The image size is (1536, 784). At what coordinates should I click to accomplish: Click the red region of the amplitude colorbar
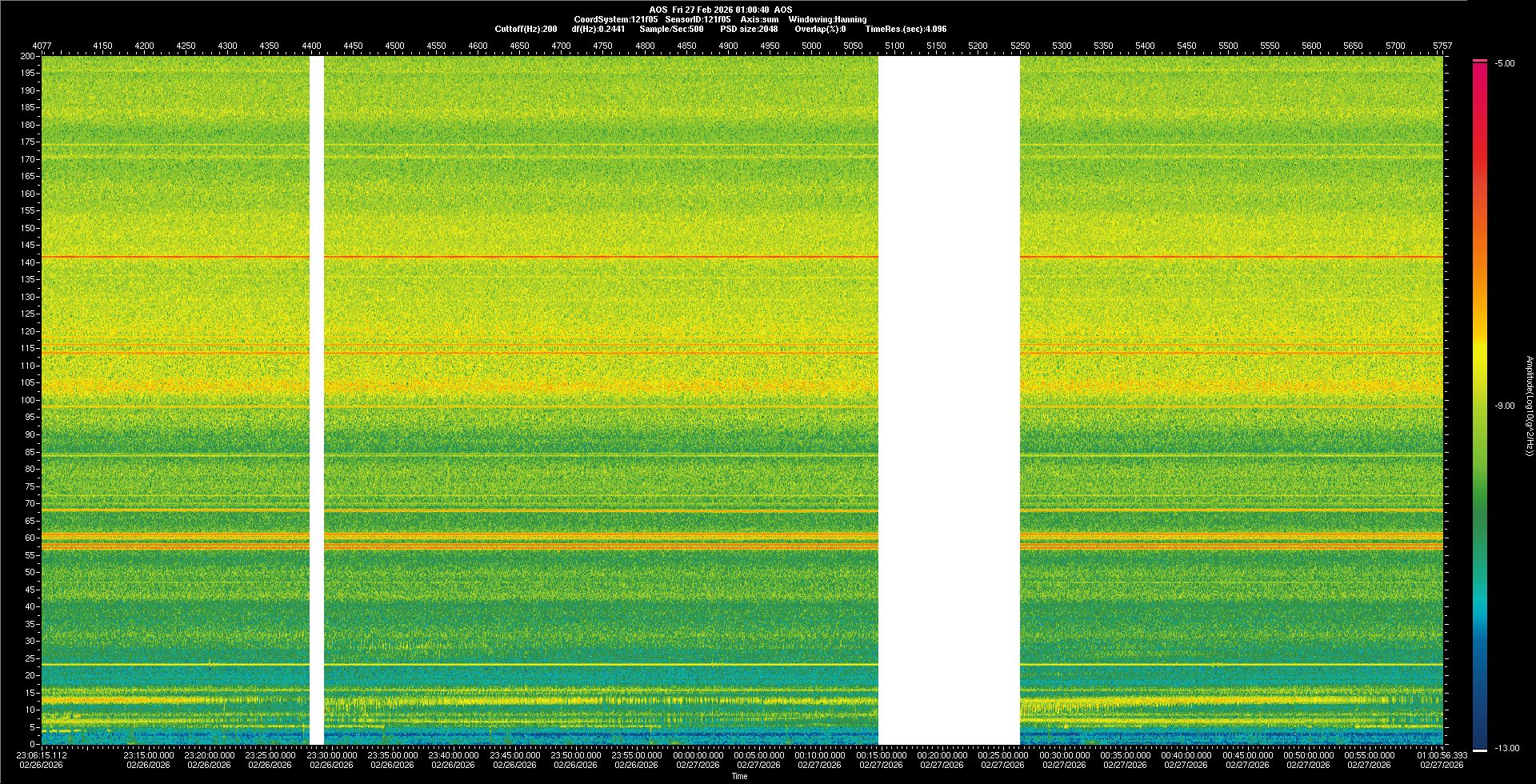1479,160
